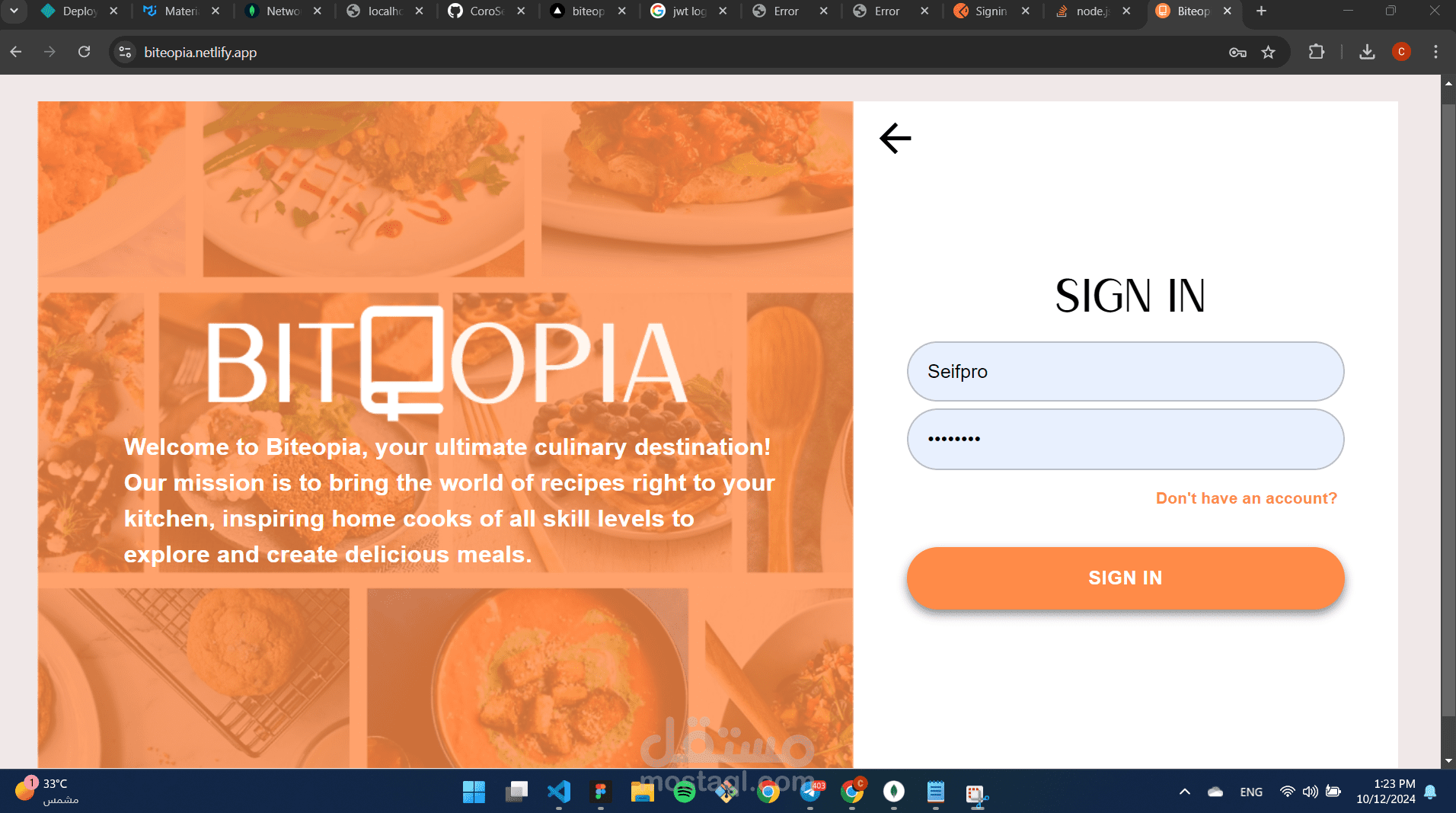1456x813 pixels.
Task: Open the Don't have an account? link
Action: (1246, 498)
